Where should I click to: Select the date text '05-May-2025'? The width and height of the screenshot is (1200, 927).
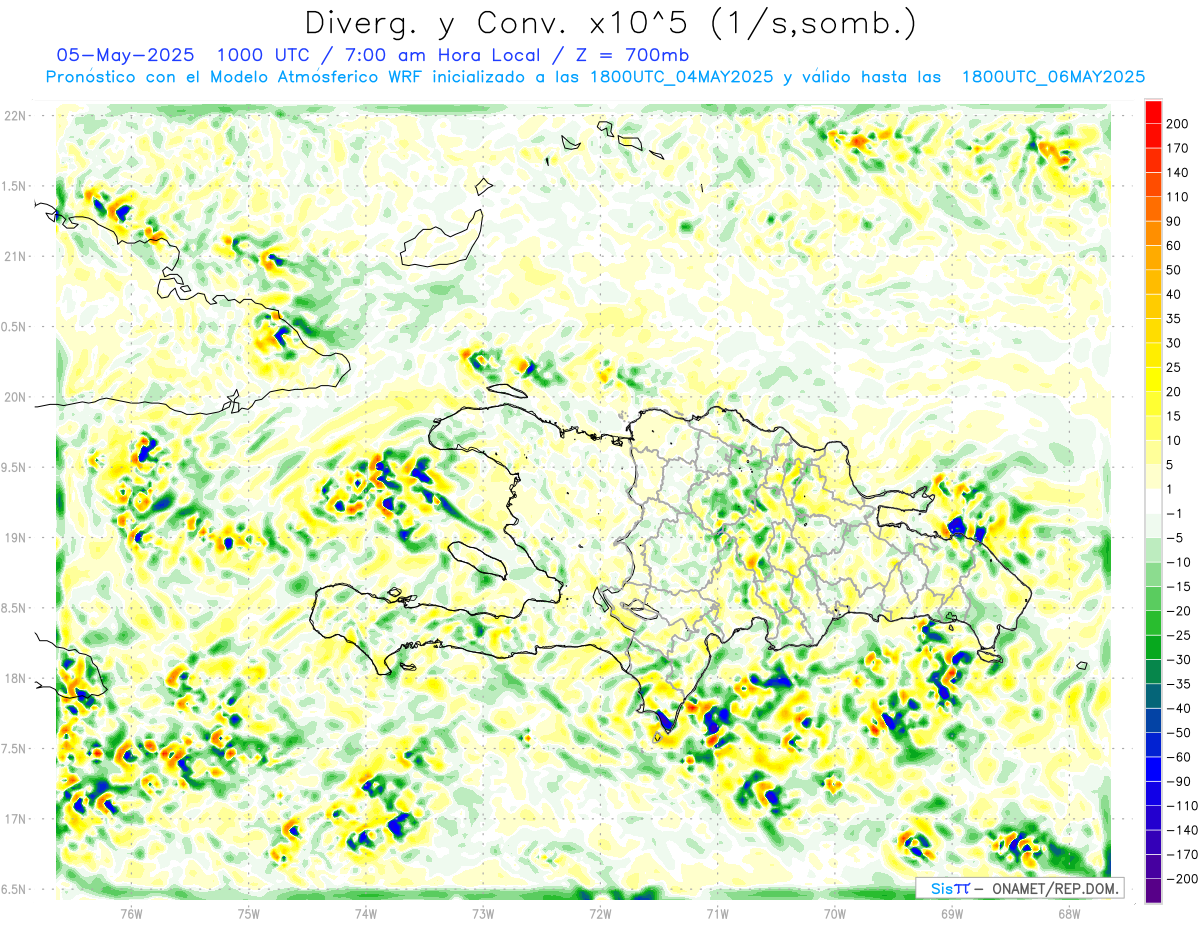pyautogui.click(x=127, y=54)
